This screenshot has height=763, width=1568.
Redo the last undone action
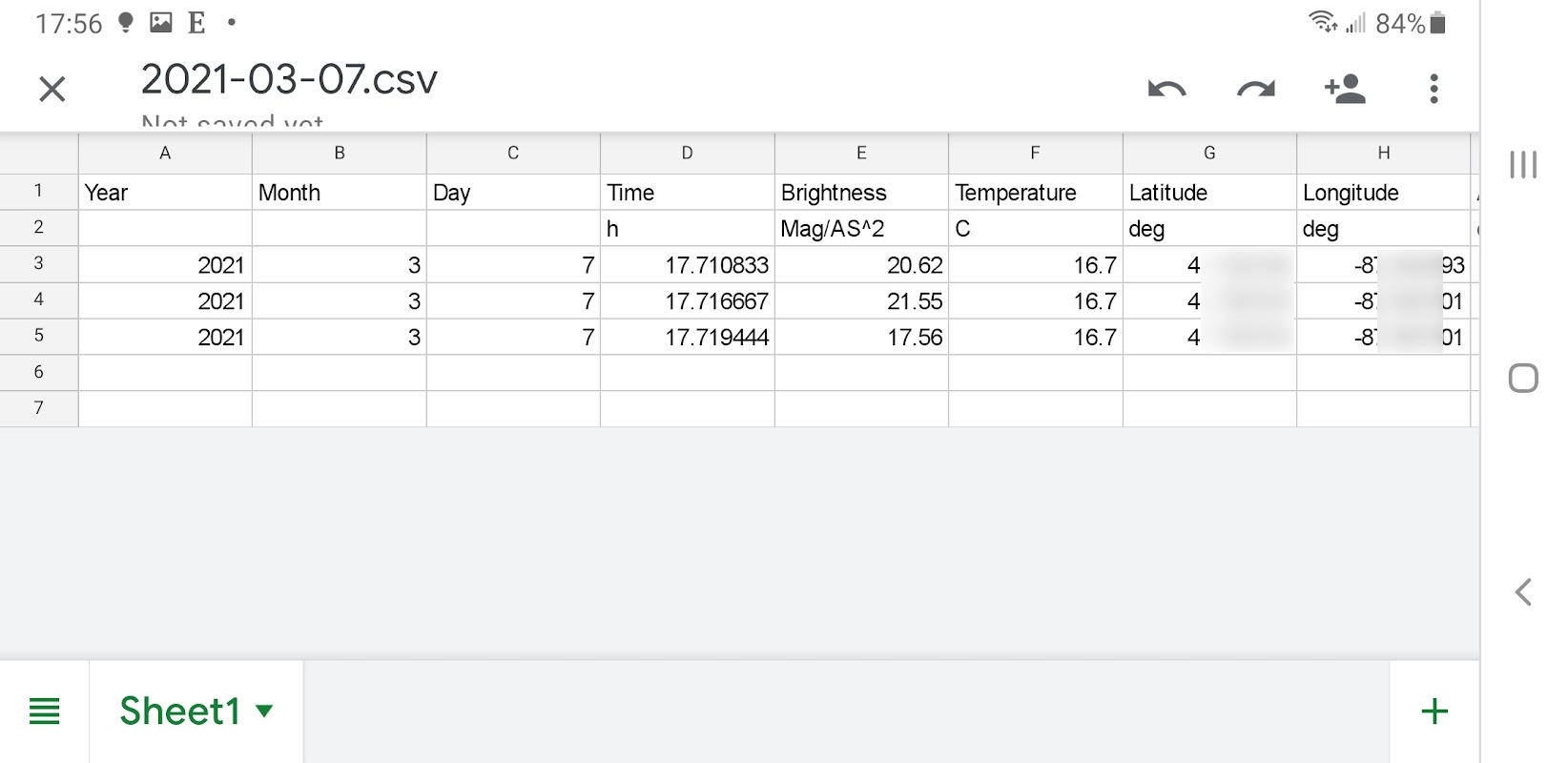1255,90
